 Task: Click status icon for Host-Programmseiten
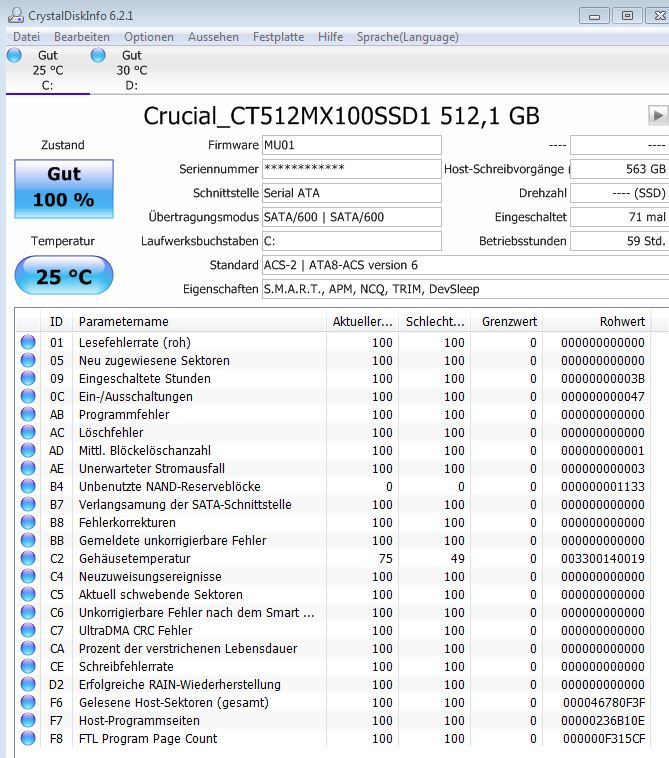(x=28, y=720)
